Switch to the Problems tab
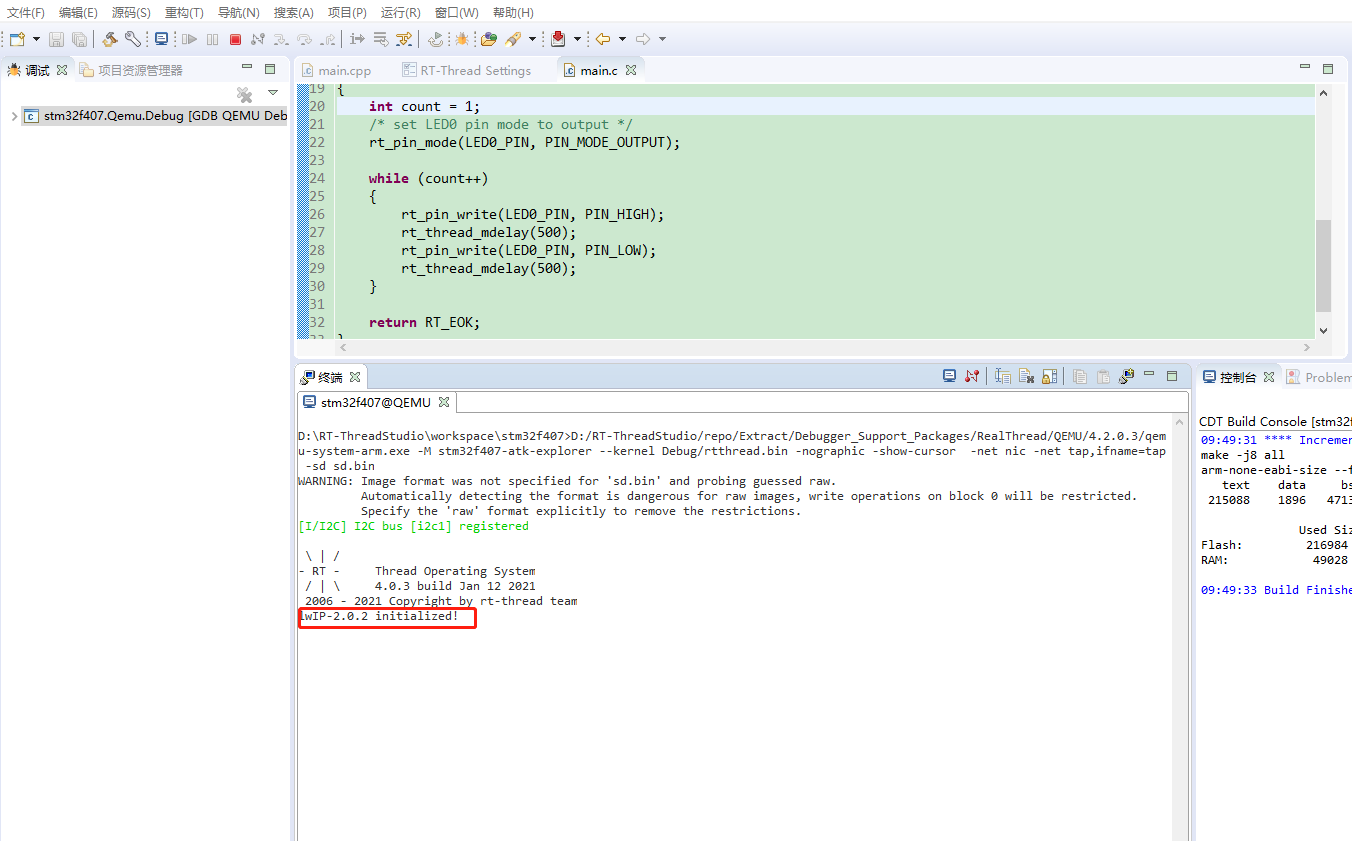Image resolution: width=1352 pixels, height=841 pixels. (1319, 377)
